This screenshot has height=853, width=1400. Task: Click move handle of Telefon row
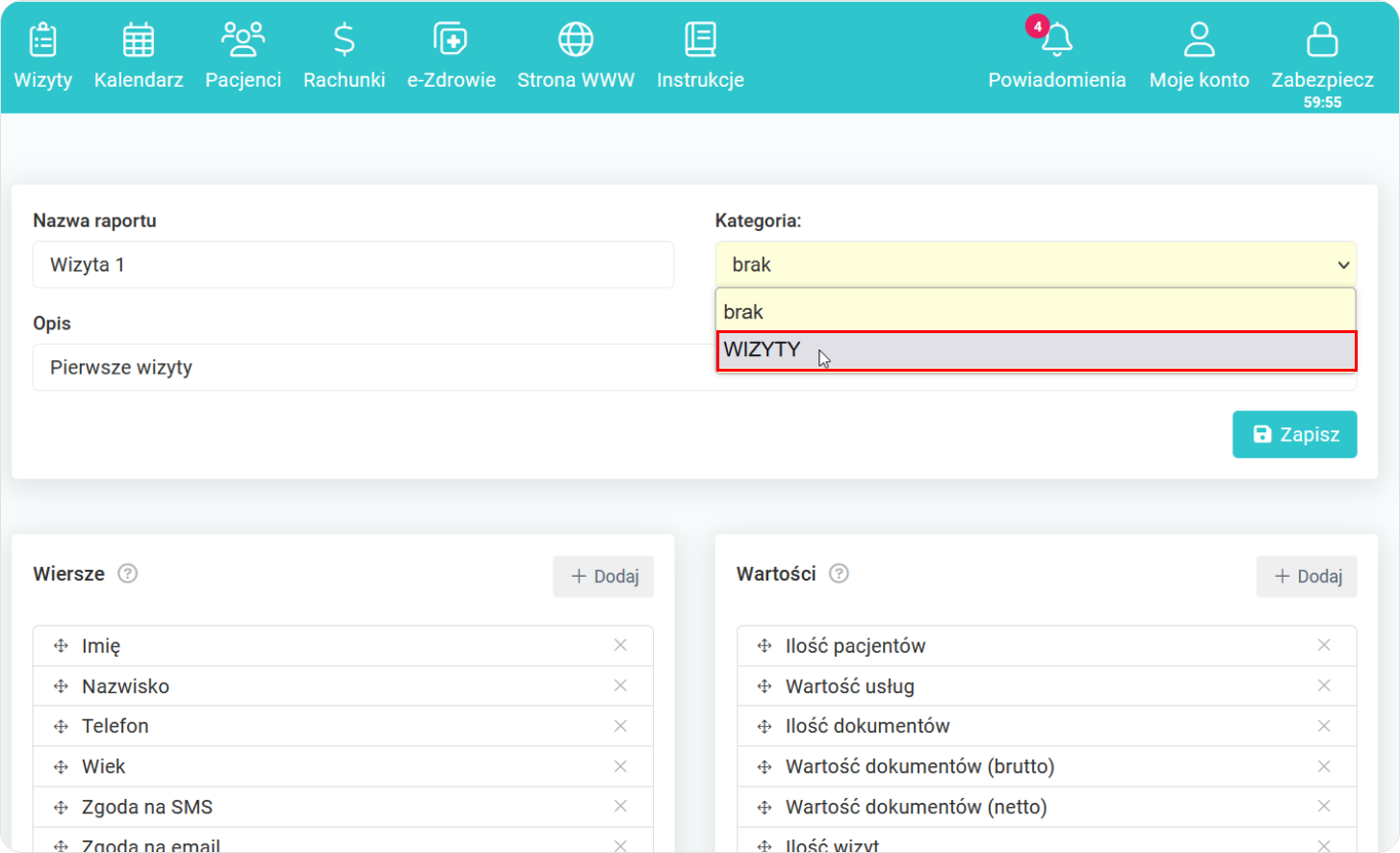[61, 727]
